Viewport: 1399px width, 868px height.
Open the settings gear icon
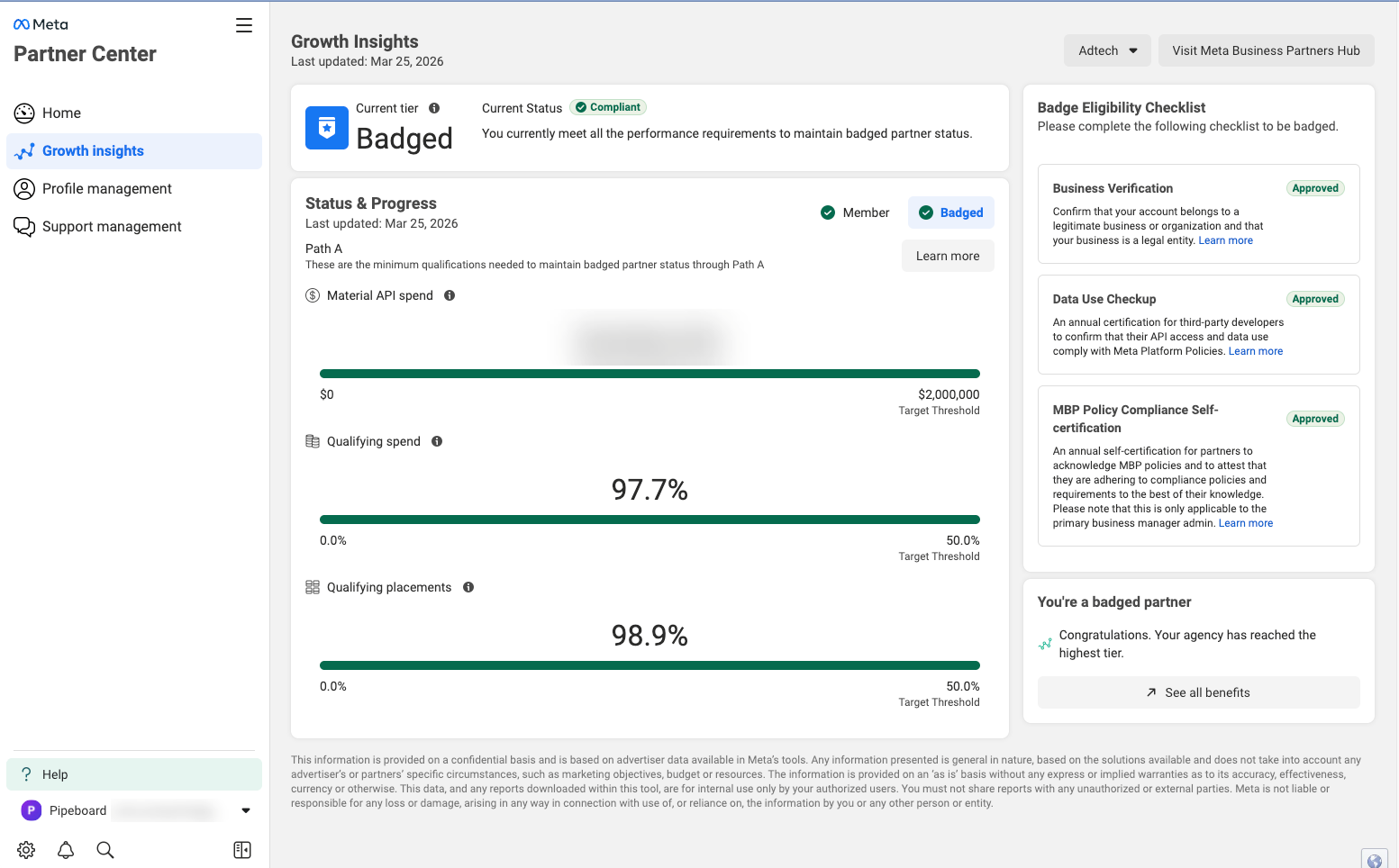25,849
